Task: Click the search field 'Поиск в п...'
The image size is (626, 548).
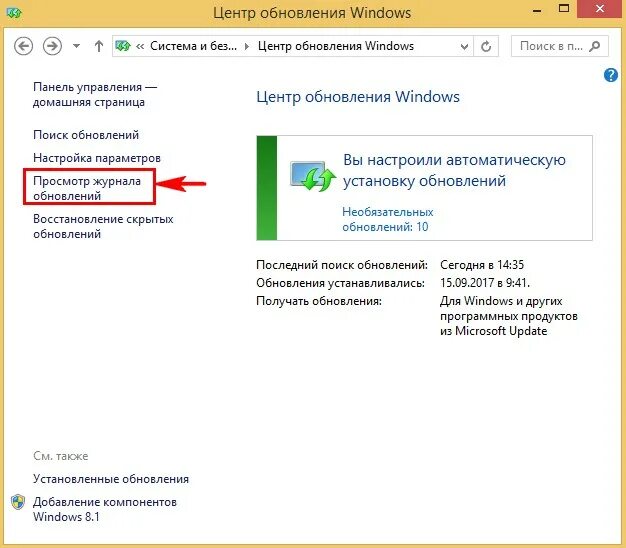Action: pos(560,46)
